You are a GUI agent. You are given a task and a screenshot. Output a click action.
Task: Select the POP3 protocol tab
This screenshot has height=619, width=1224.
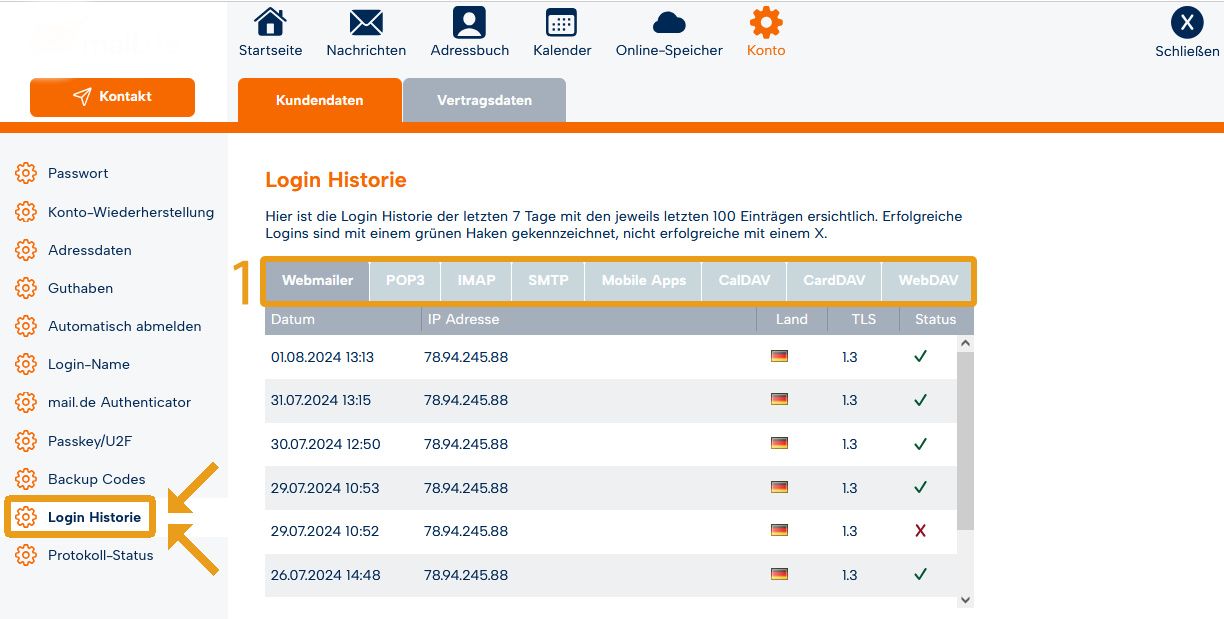click(x=405, y=281)
